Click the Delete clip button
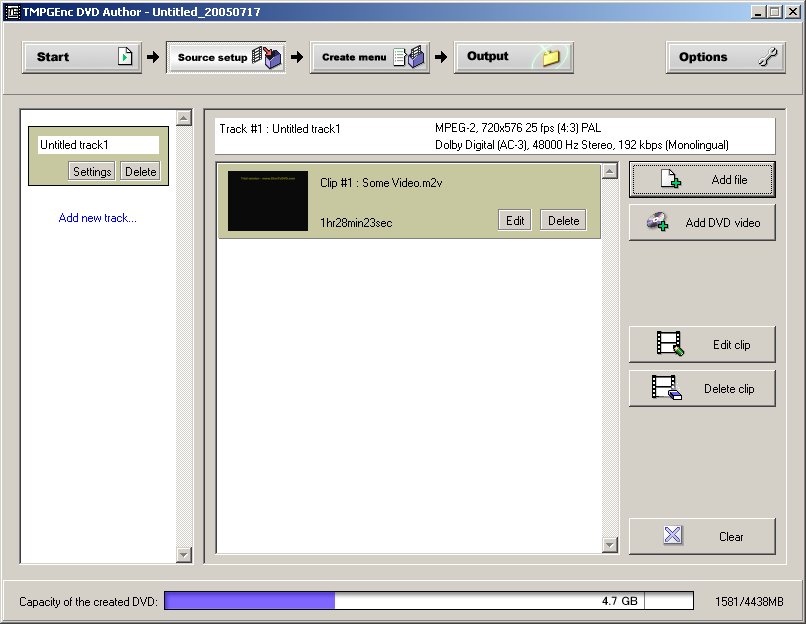 (x=702, y=389)
